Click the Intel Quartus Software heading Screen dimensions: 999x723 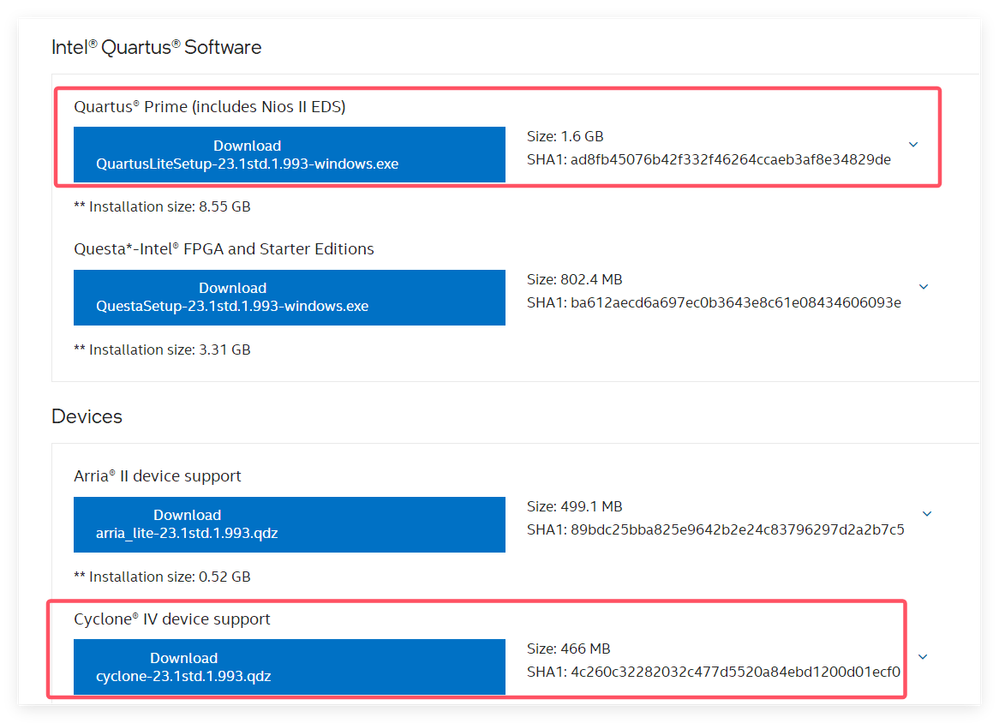point(156,47)
